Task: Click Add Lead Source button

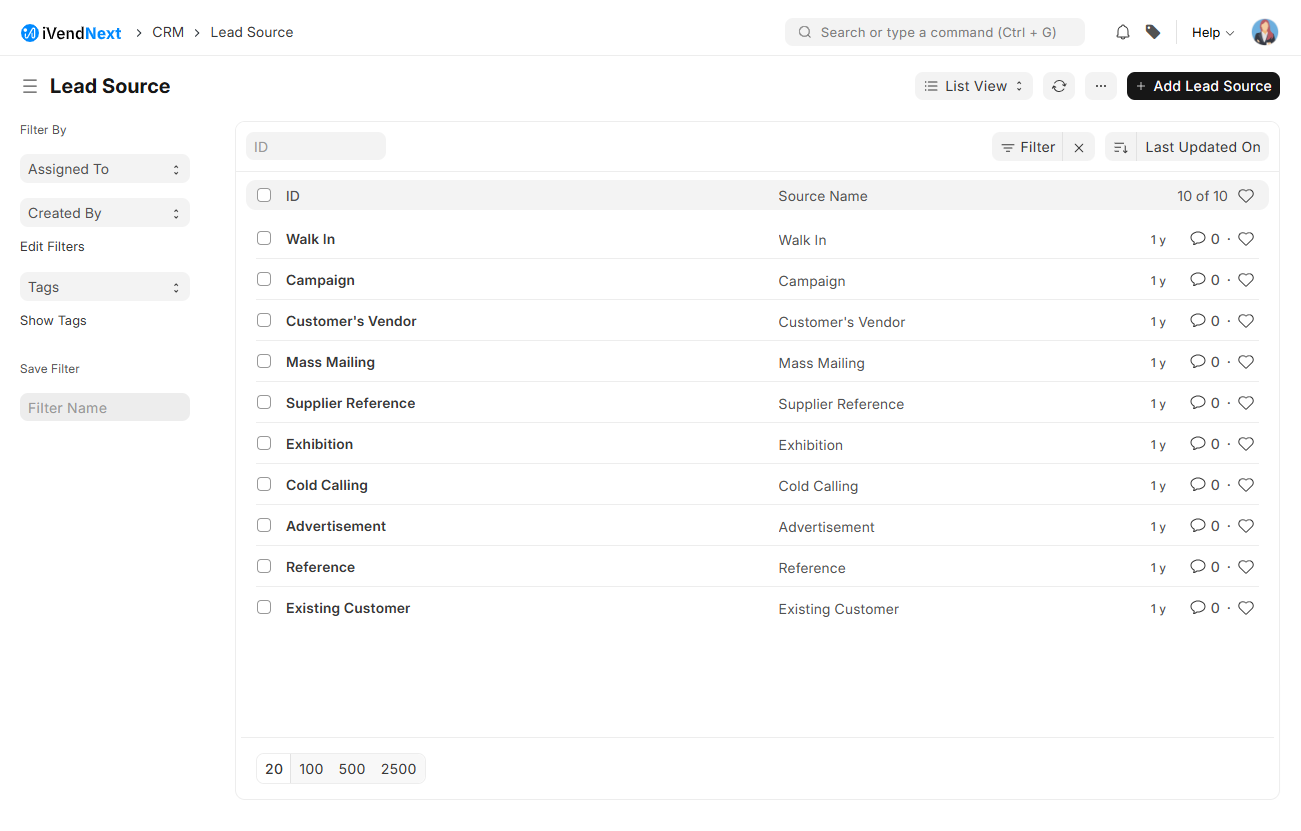Action: pos(1203,86)
